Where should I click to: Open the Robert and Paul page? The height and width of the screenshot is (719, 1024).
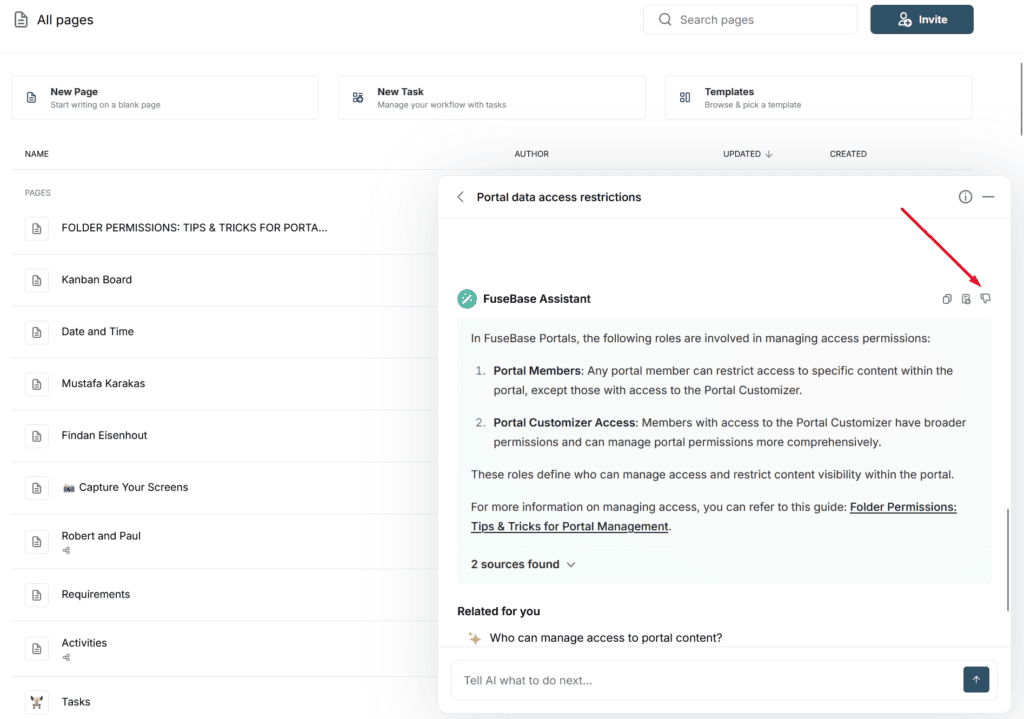coord(101,535)
